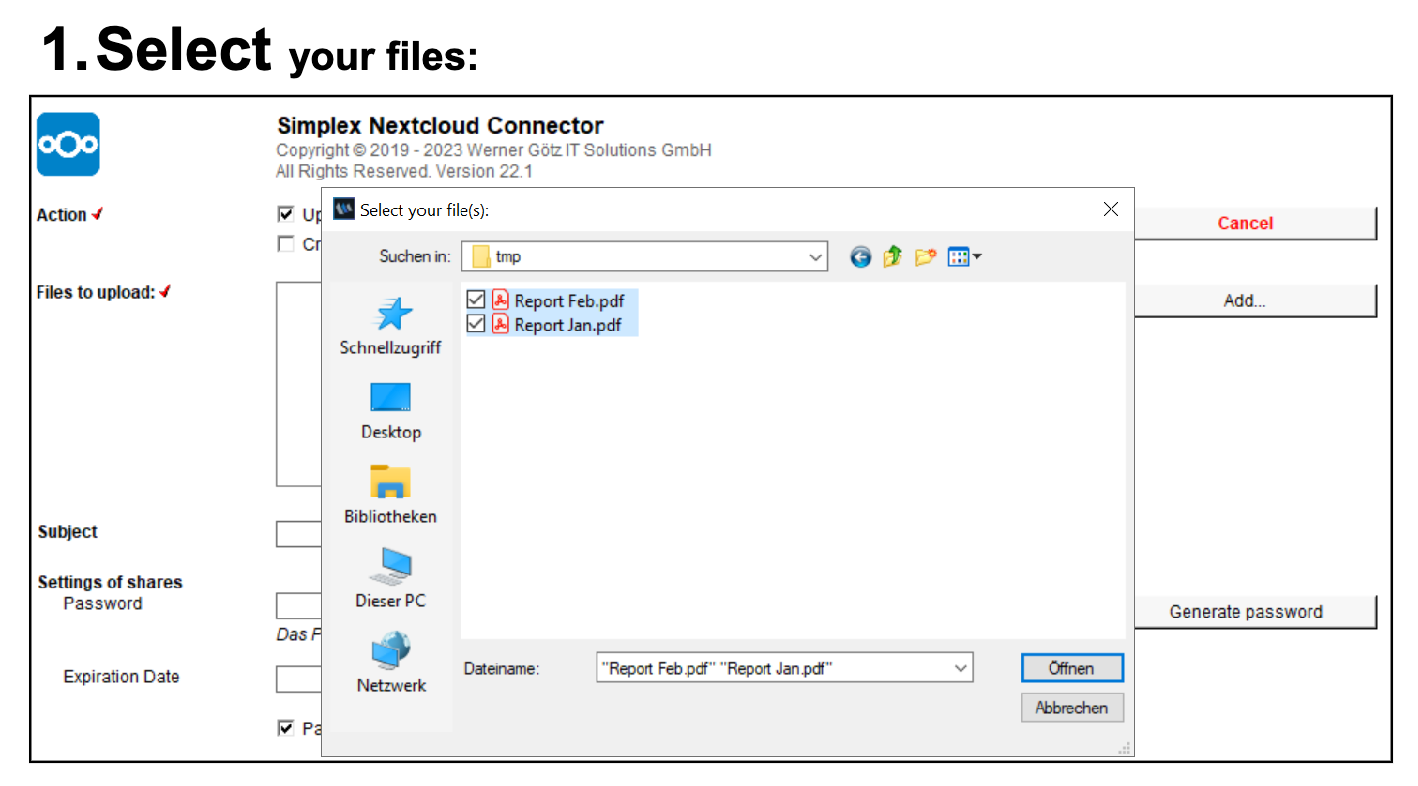
Task: Open Schnellzugriff quick access location
Action: (390, 326)
